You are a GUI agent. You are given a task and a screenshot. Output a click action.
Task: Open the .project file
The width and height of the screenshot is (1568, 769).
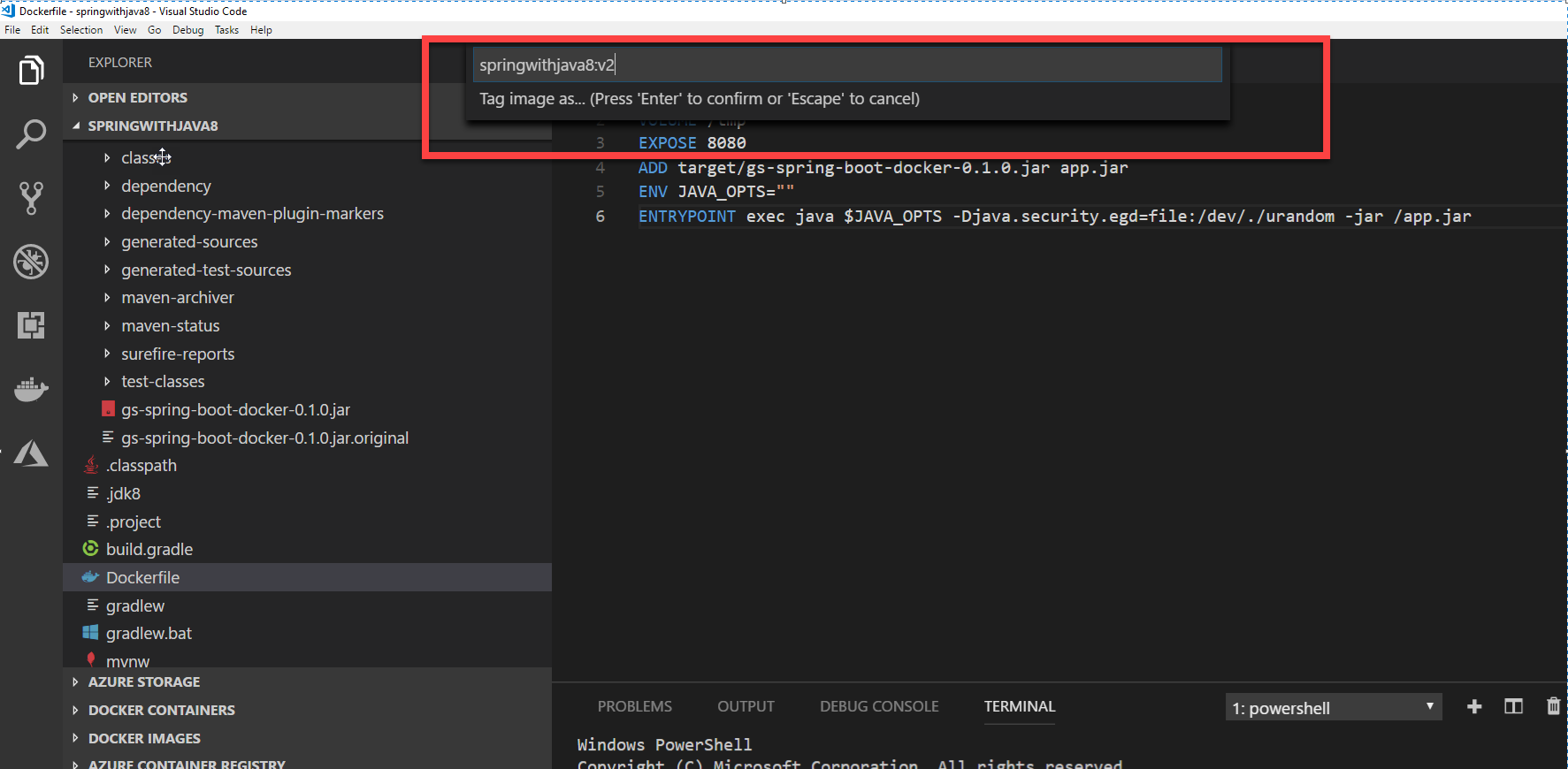134,522
